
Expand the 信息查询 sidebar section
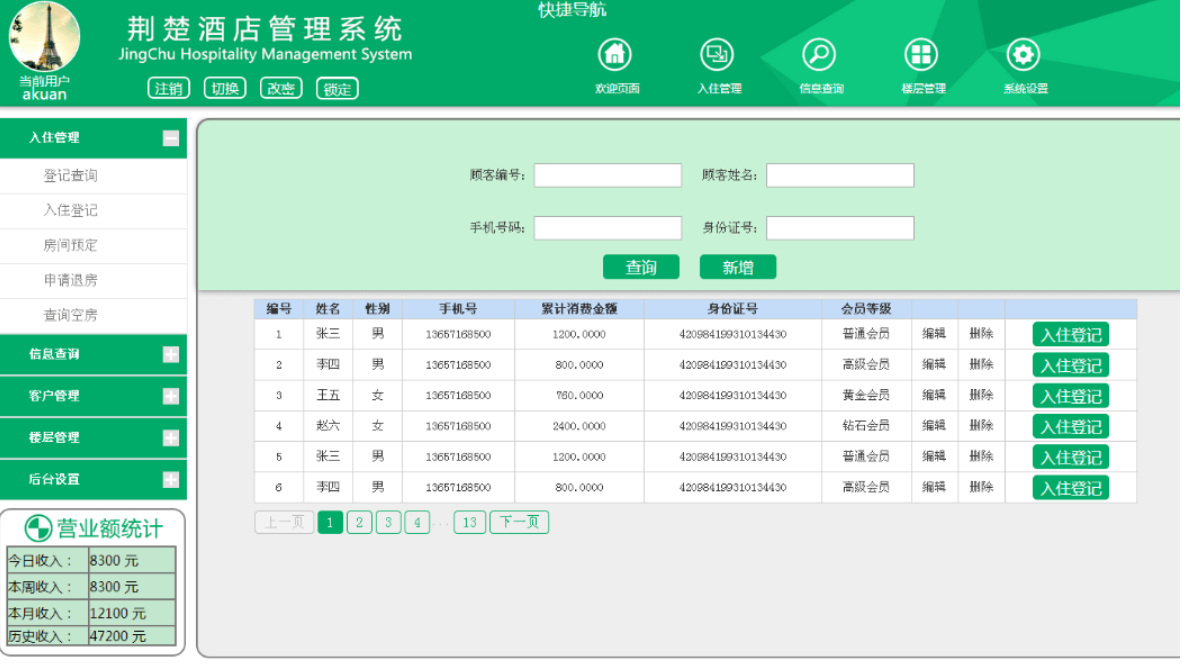(x=171, y=354)
